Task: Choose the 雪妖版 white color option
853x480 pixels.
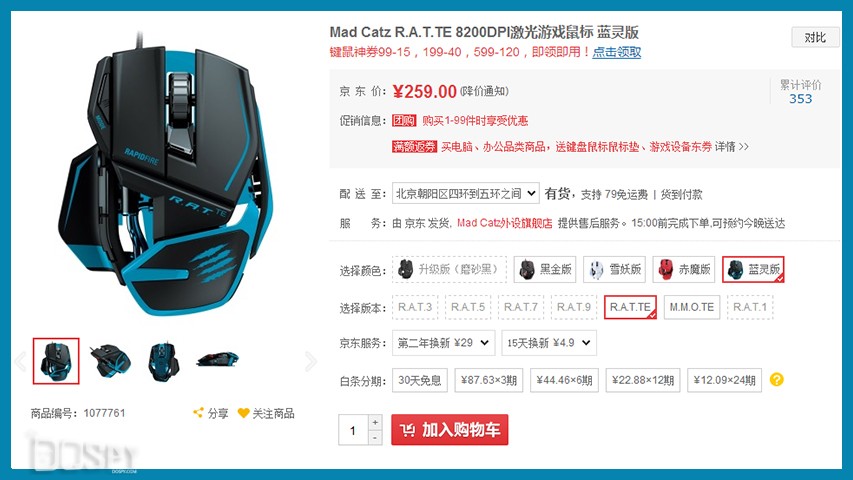Action: (x=614, y=269)
